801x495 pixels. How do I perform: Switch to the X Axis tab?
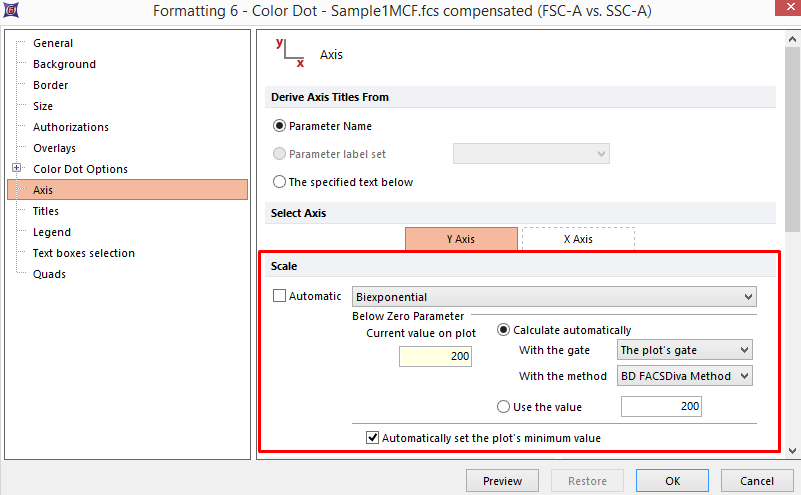tap(578, 239)
